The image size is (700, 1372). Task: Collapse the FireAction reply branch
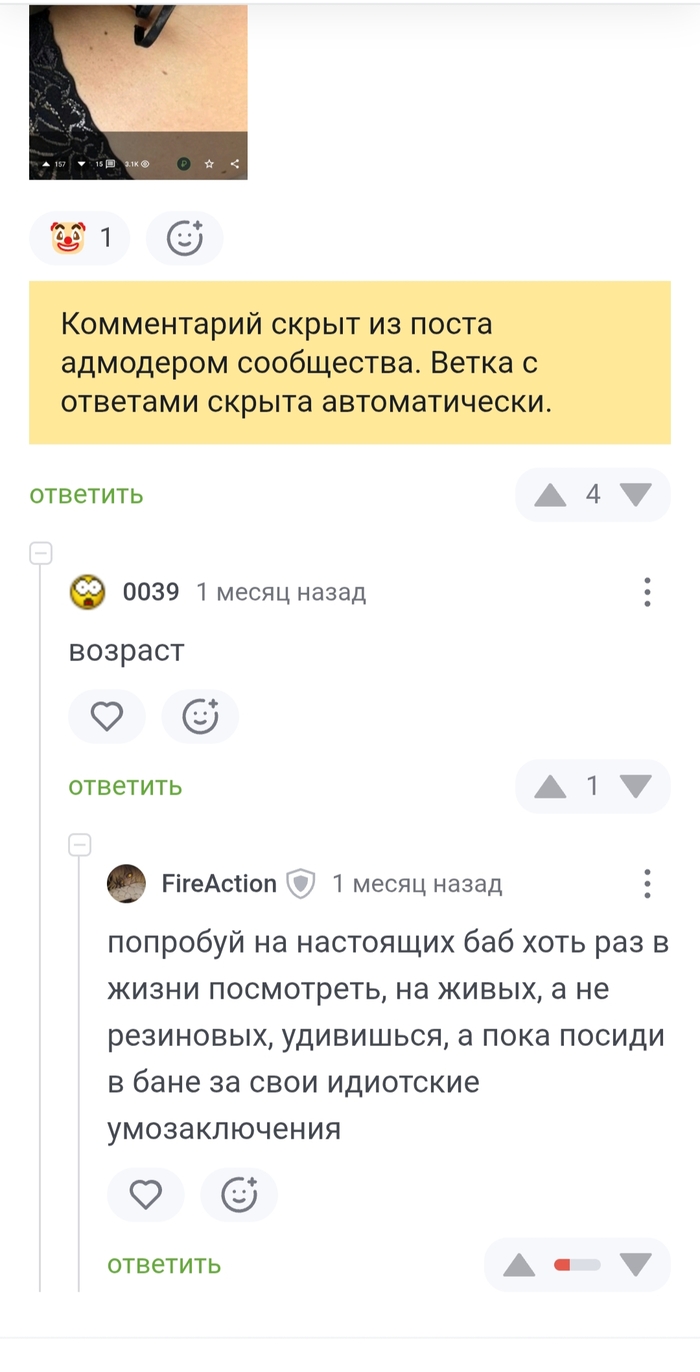(x=79, y=844)
